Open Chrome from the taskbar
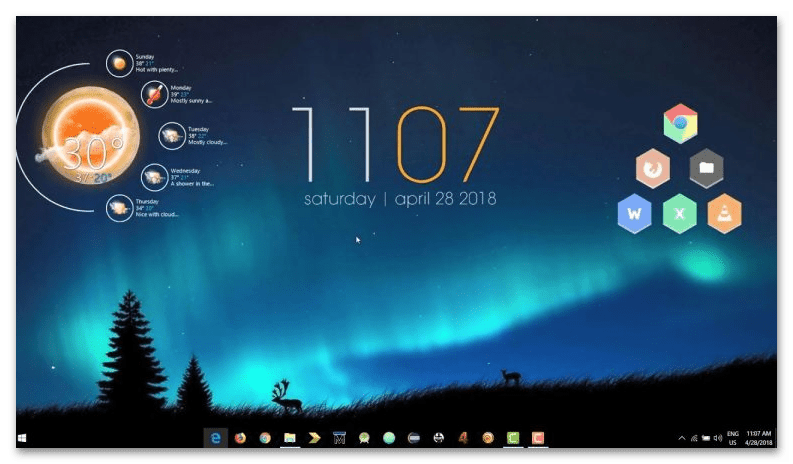The width and height of the screenshot is (793, 464). coord(265,438)
